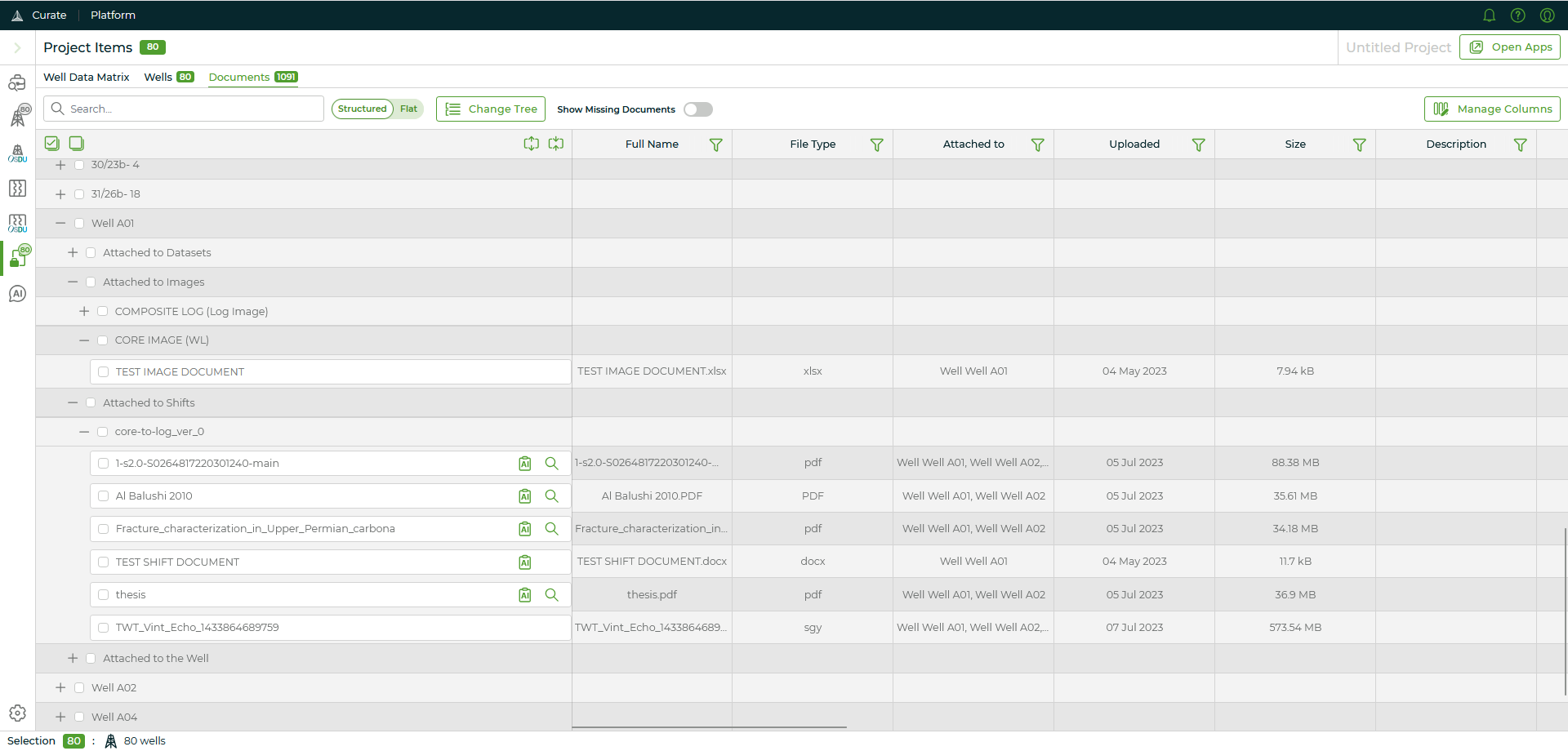Filter the Attached to column
This screenshot has height=751, width=1568.
click(x=1038, y=144)
